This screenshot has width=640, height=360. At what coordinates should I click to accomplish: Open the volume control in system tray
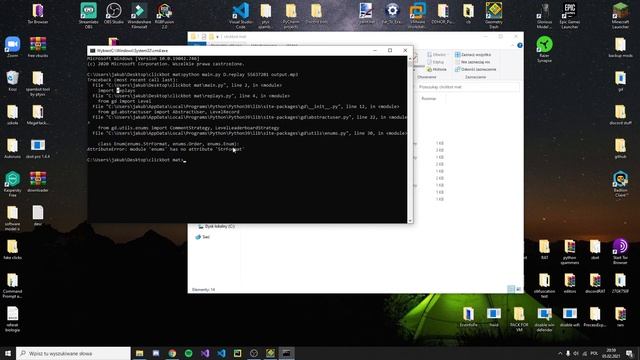tap(576, 353)
